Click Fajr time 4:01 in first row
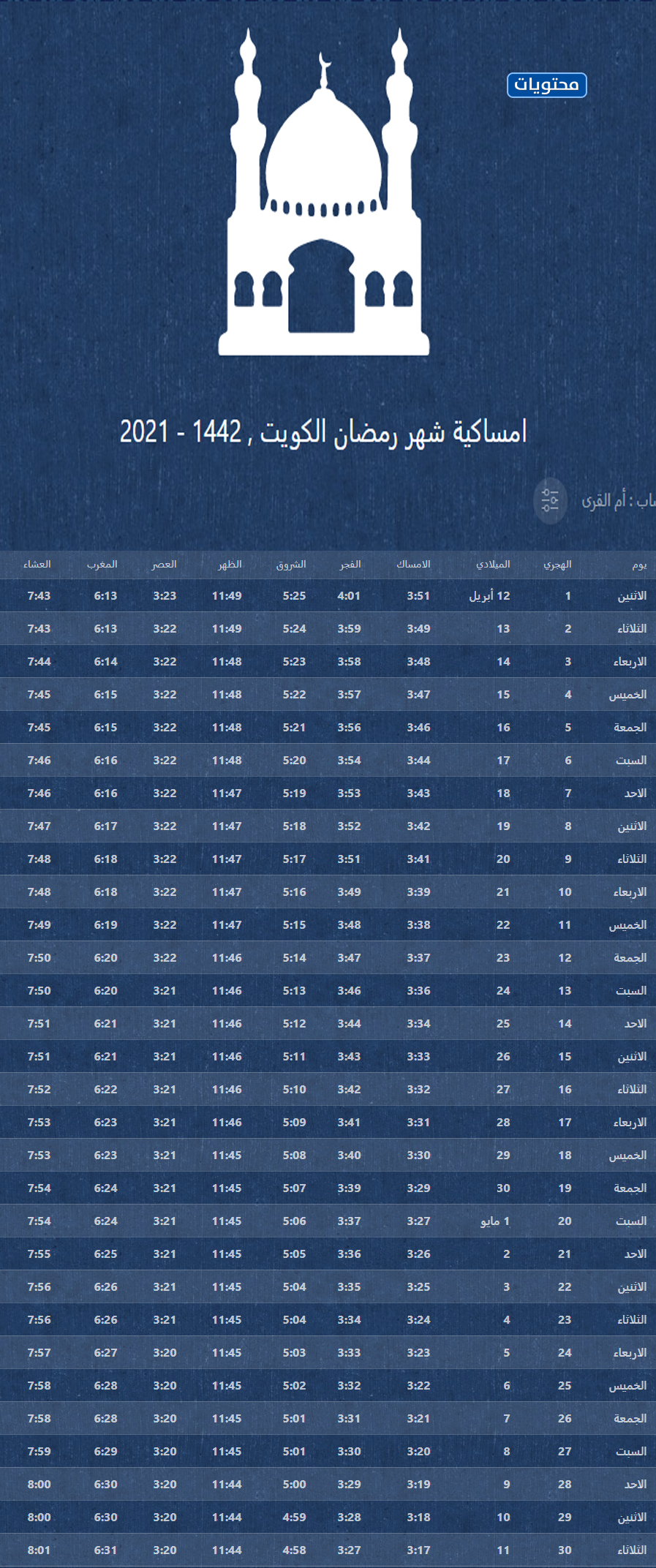 (x=349, y=596)
